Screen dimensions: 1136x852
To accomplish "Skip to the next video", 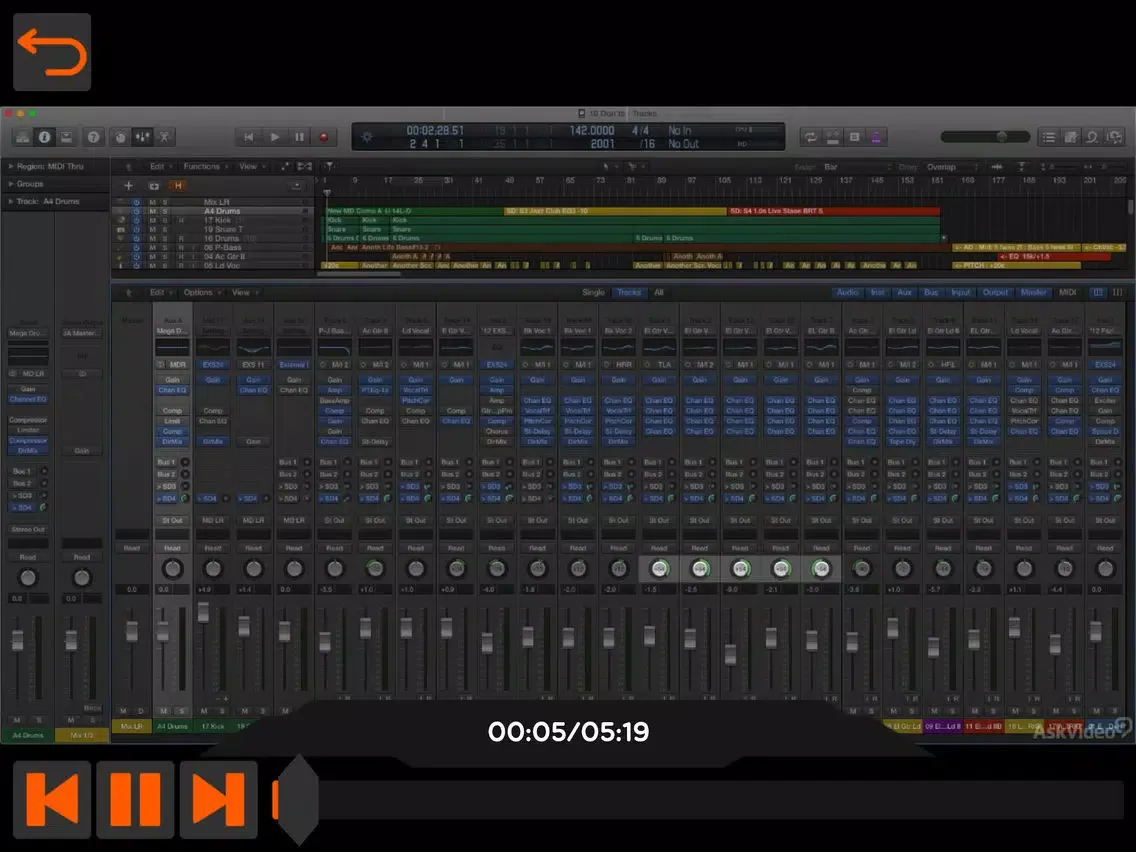I will click(218, 799).
